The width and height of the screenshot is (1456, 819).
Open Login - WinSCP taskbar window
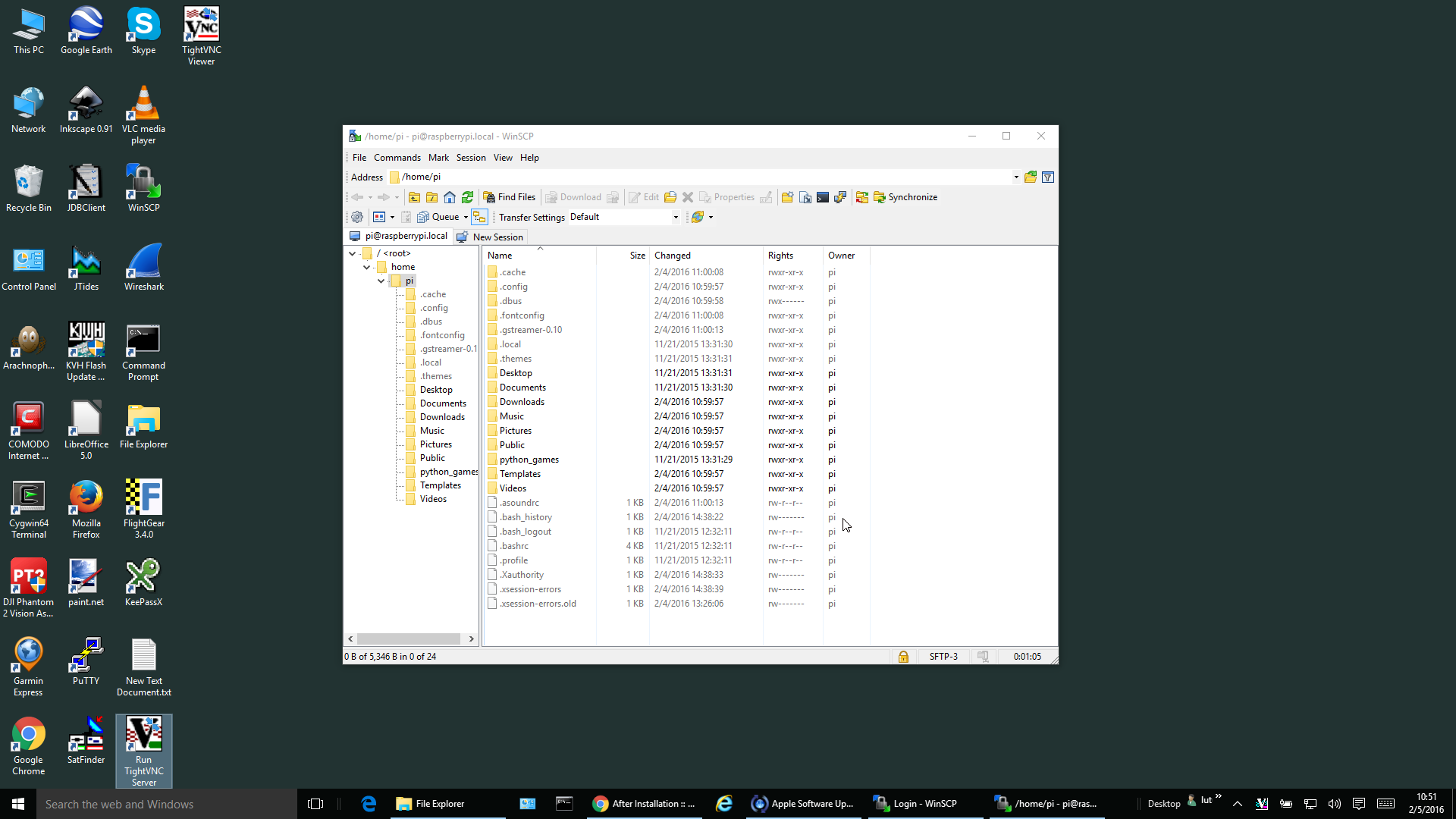click(916, 804)
